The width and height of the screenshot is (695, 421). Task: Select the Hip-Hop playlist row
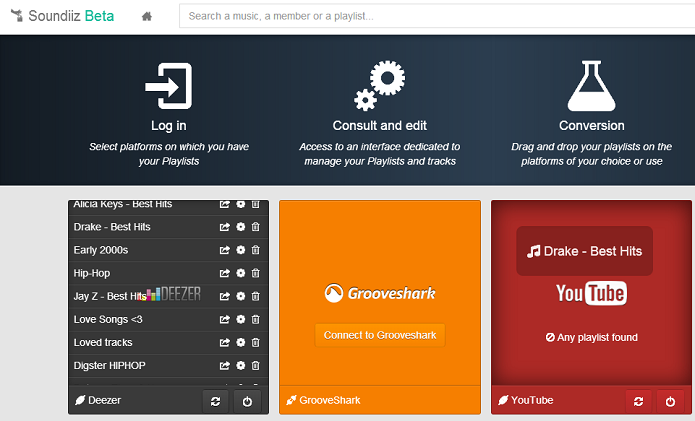click(x=168, y=273)
